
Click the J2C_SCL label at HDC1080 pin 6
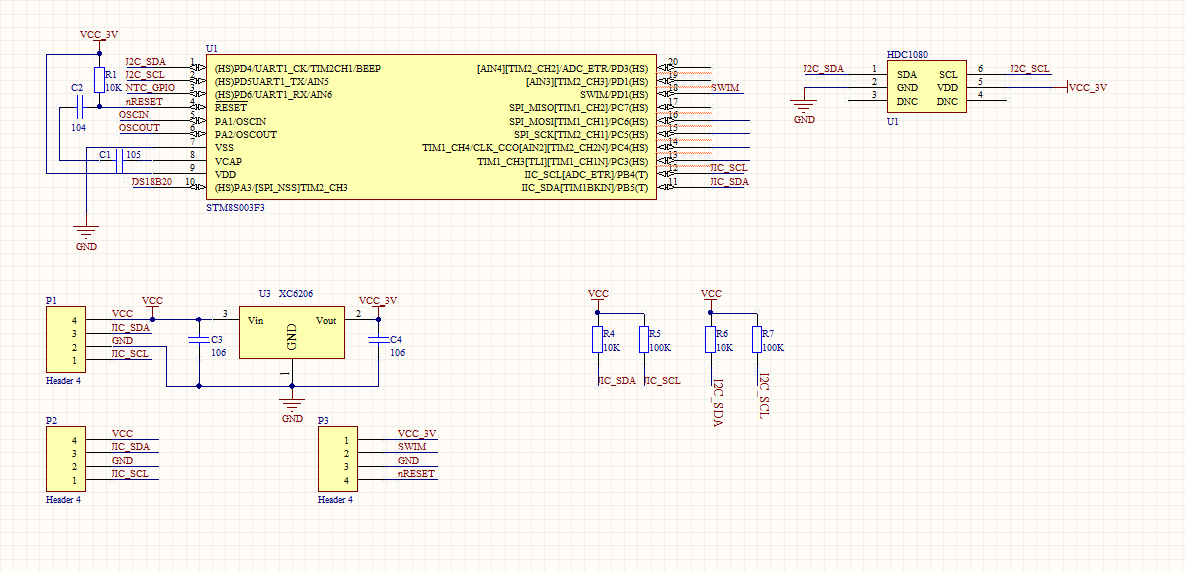[x=1029, y=69]
